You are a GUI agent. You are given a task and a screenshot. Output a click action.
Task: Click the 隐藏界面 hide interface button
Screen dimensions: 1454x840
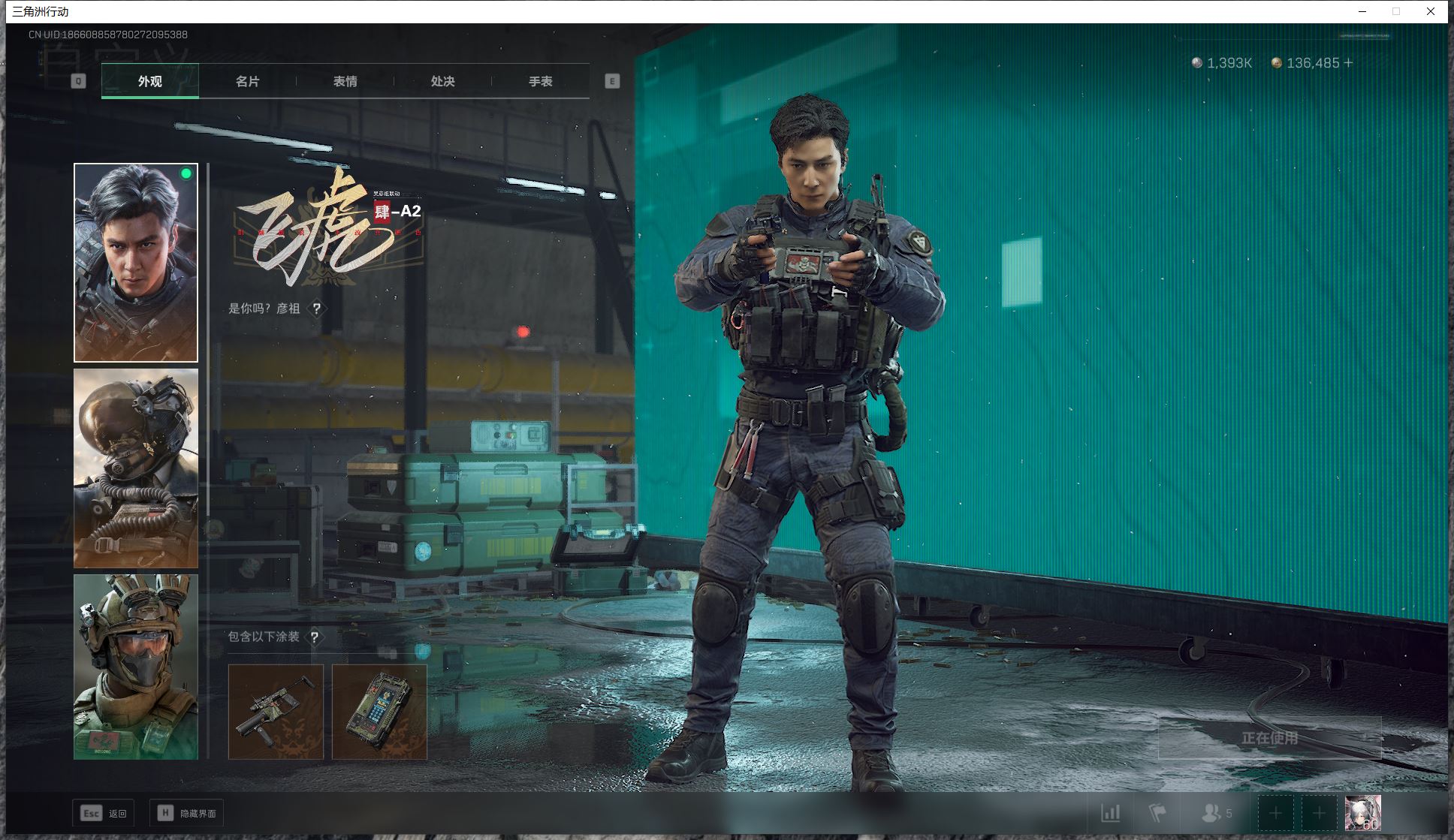187,813
